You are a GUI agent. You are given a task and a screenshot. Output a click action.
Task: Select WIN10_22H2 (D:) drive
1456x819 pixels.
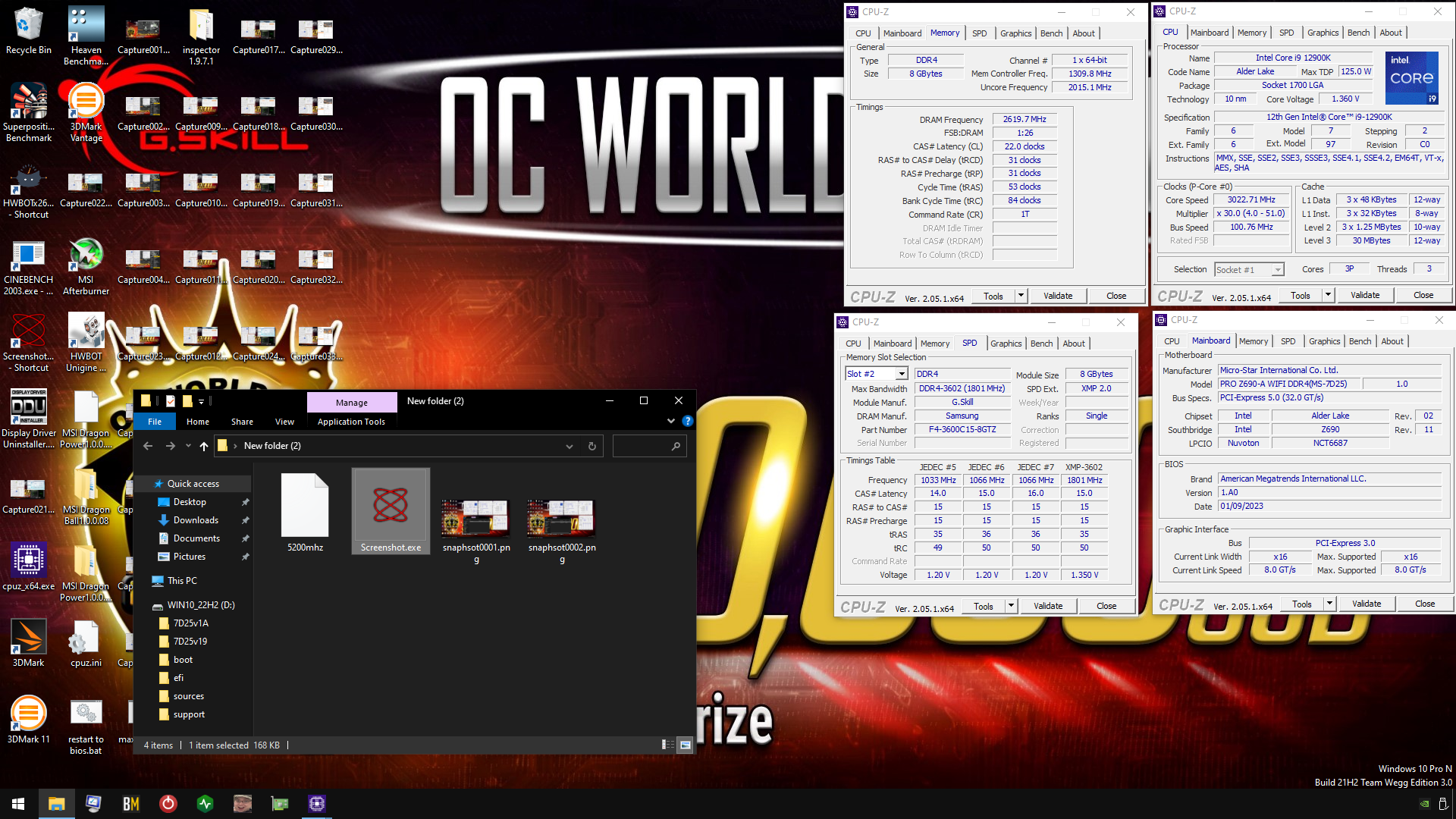pos(201,605)
